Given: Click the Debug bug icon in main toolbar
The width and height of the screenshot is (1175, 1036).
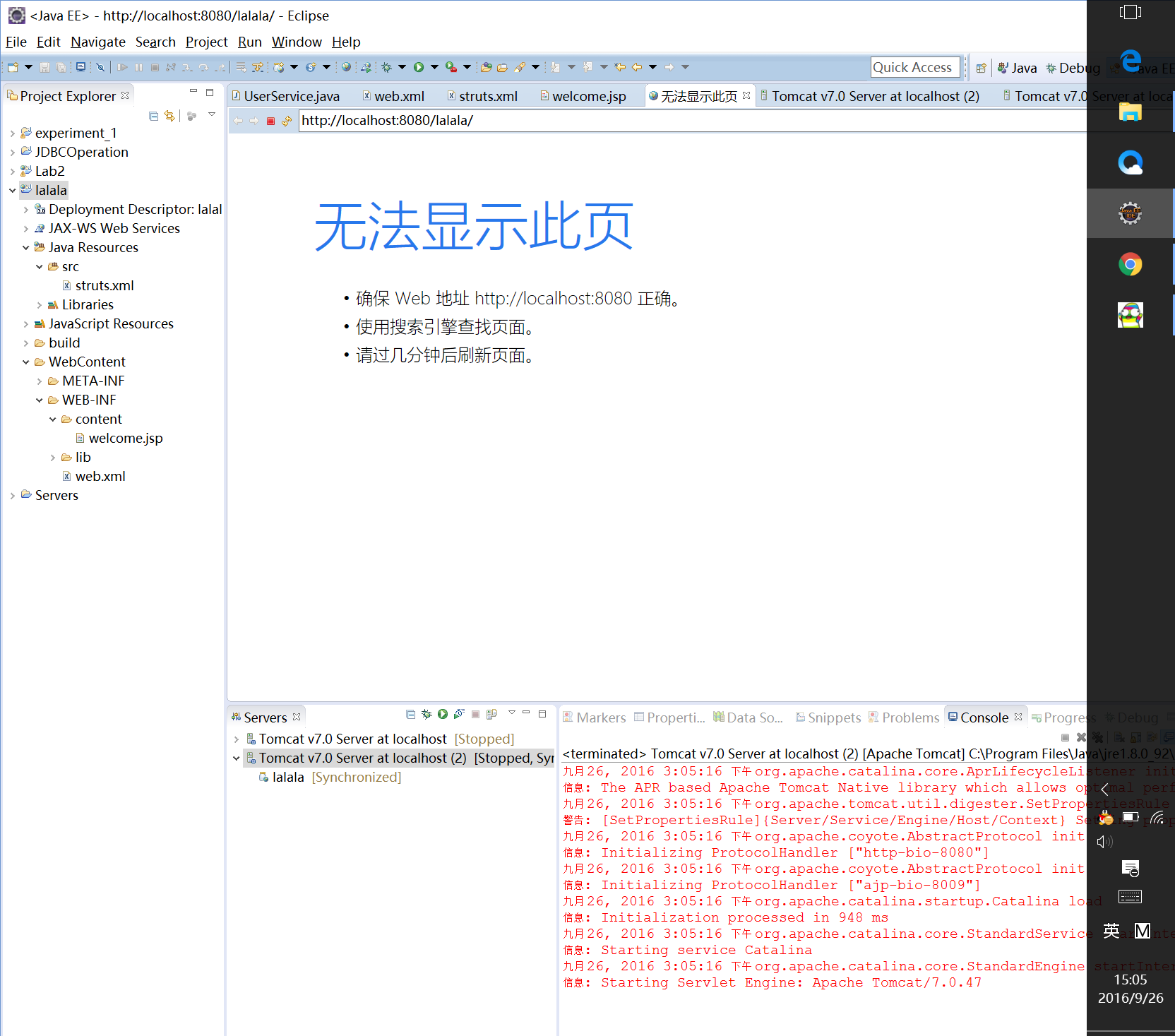Looking at the screenshot, I should 386,67.
